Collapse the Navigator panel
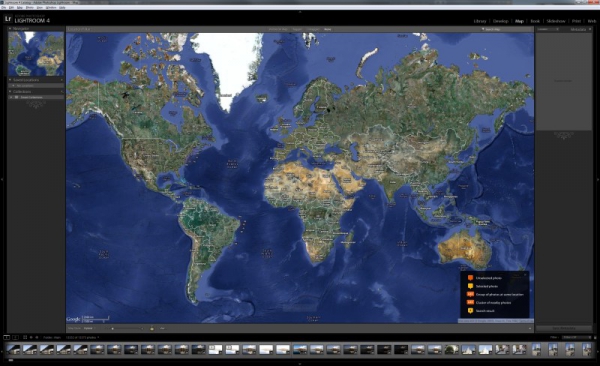 (10, 29)
